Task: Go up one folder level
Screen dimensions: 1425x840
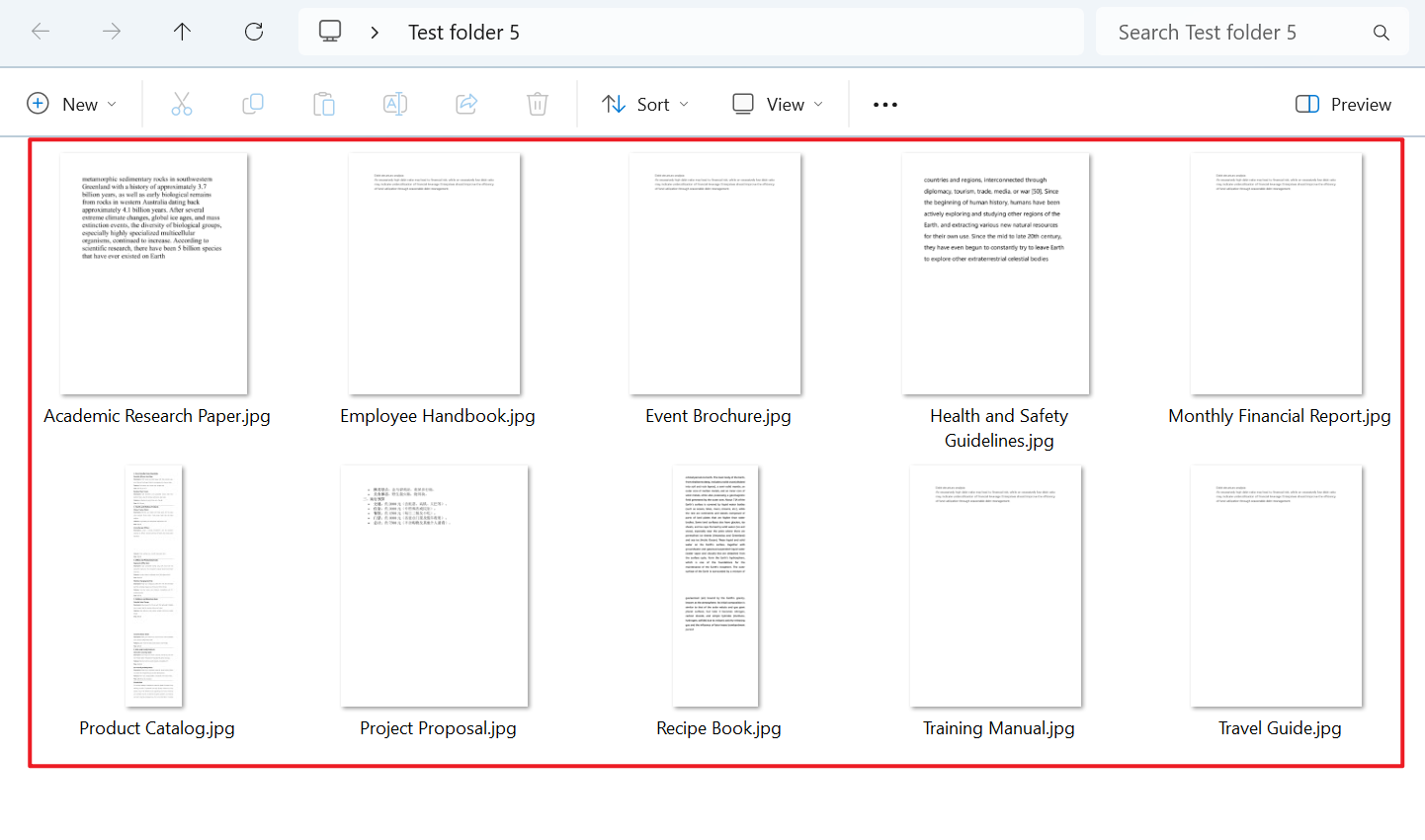Action: pos(182,32)
